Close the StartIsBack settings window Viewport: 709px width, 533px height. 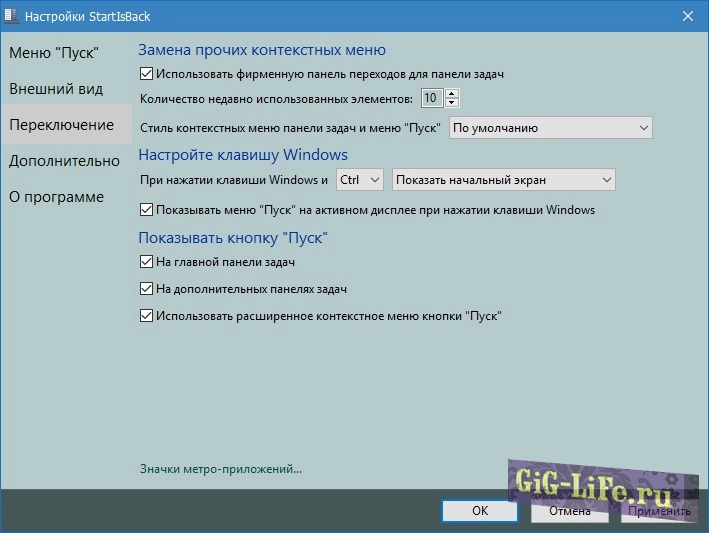688,16
